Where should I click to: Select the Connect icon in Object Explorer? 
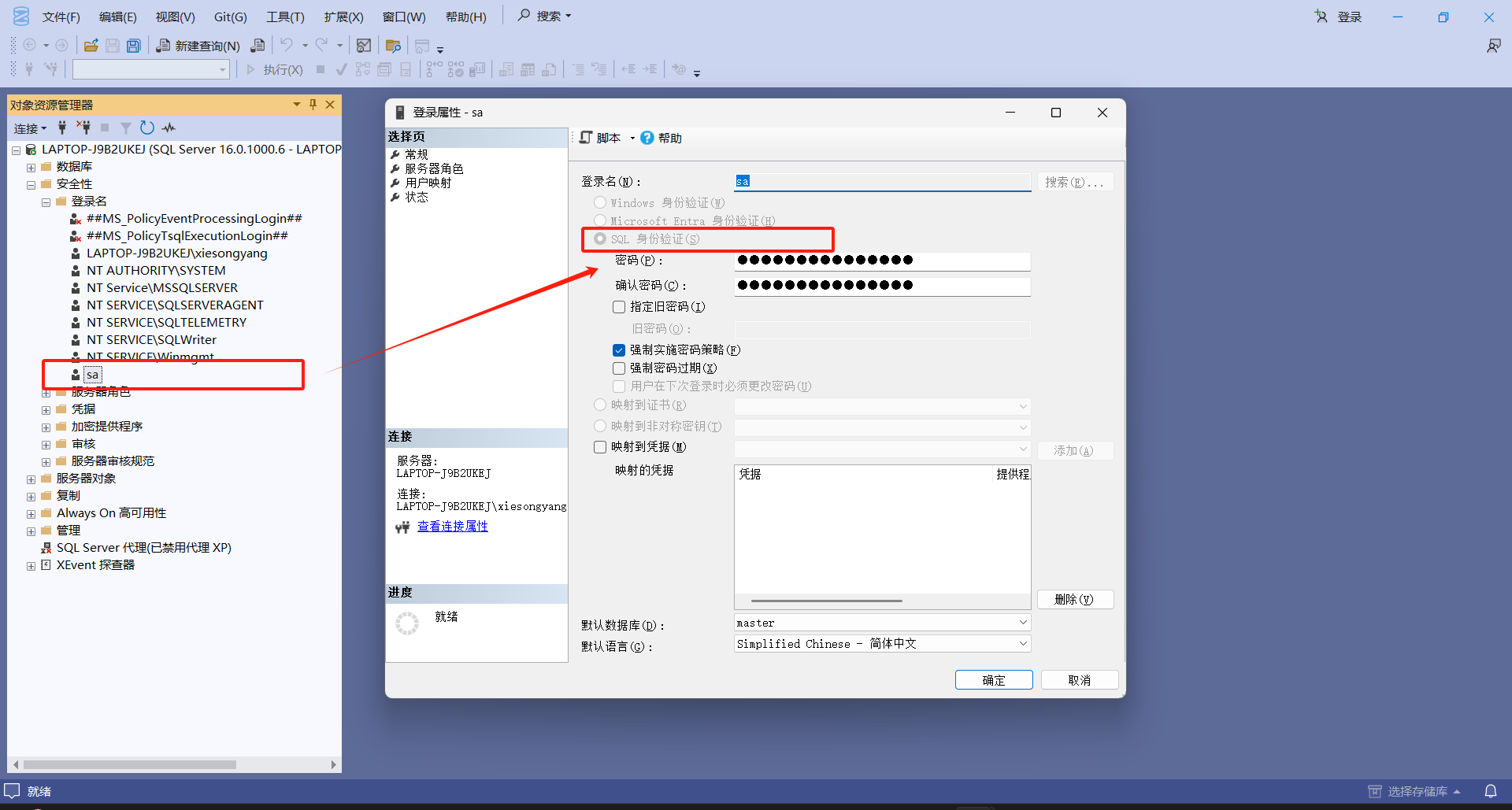pyautogui.click(x=61, y=128)
